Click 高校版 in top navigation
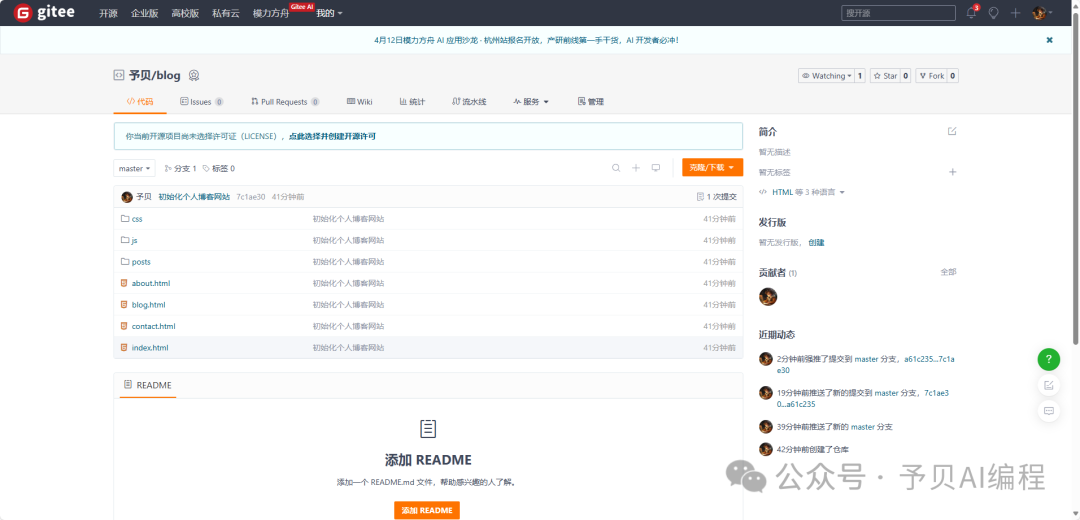 pyautogui.click(x=185, y=13)
